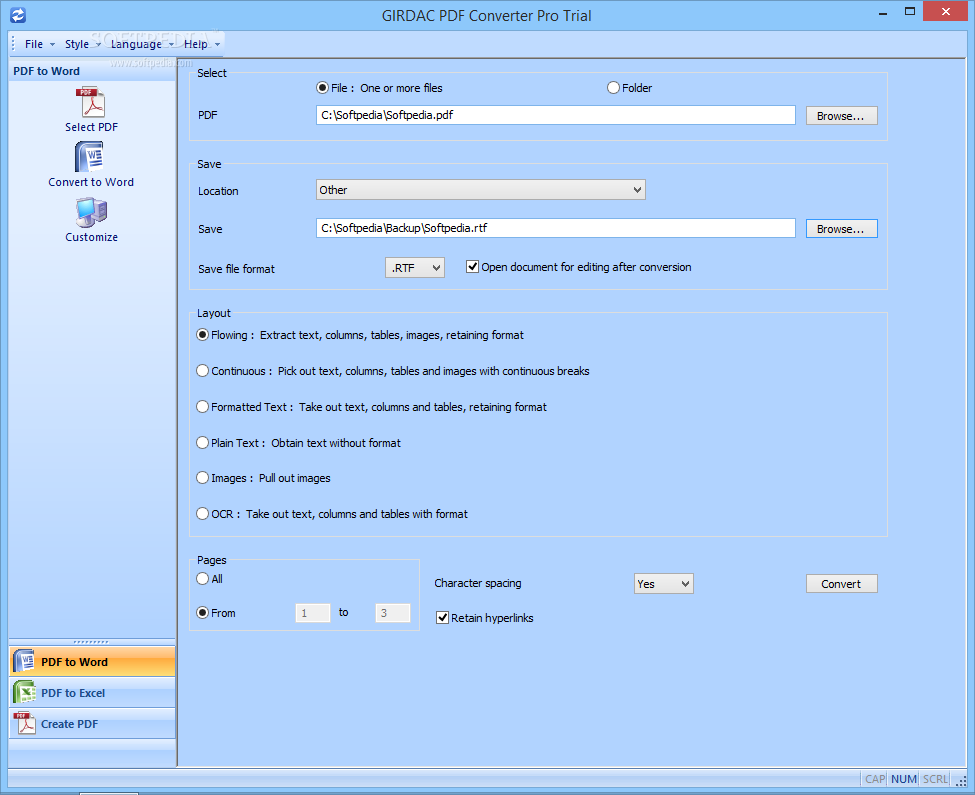Image resolution: width=975 pixels, height=795 pixels.
Task: Click the Convert to Word icon
Action: (x=91, y=157)
